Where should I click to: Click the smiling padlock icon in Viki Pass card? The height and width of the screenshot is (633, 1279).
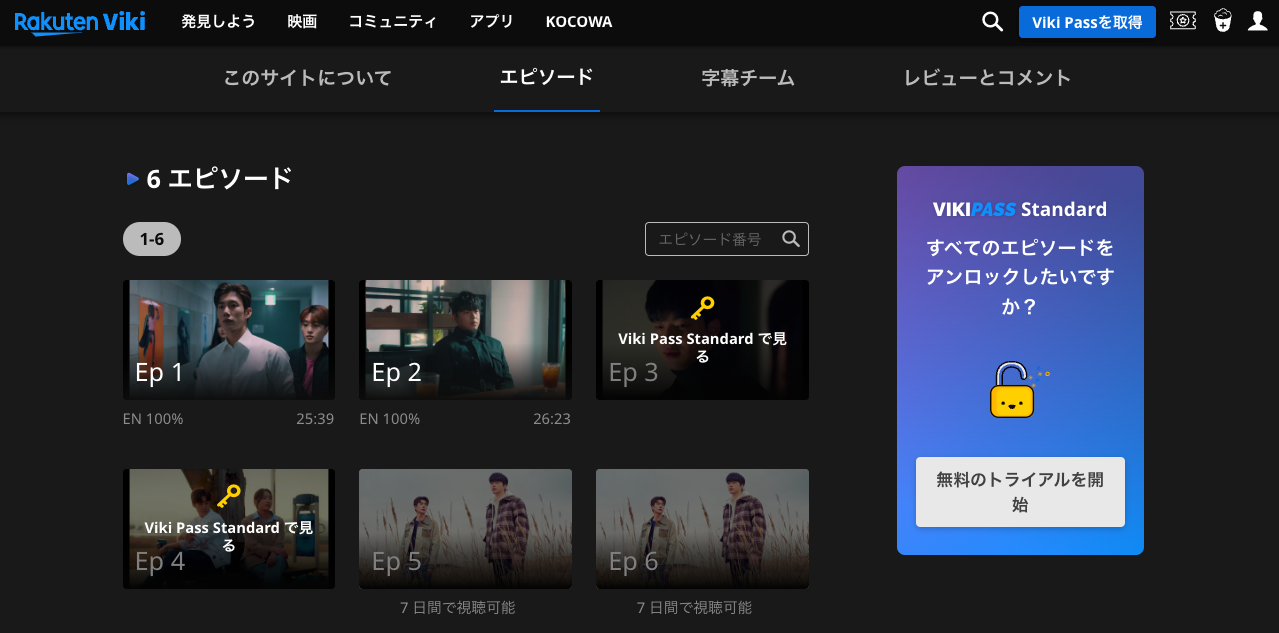1018,390
